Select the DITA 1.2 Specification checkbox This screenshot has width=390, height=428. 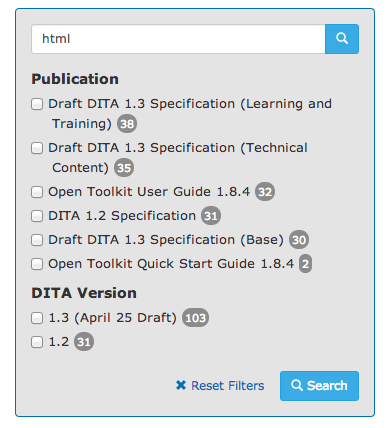tap(37, 216)
